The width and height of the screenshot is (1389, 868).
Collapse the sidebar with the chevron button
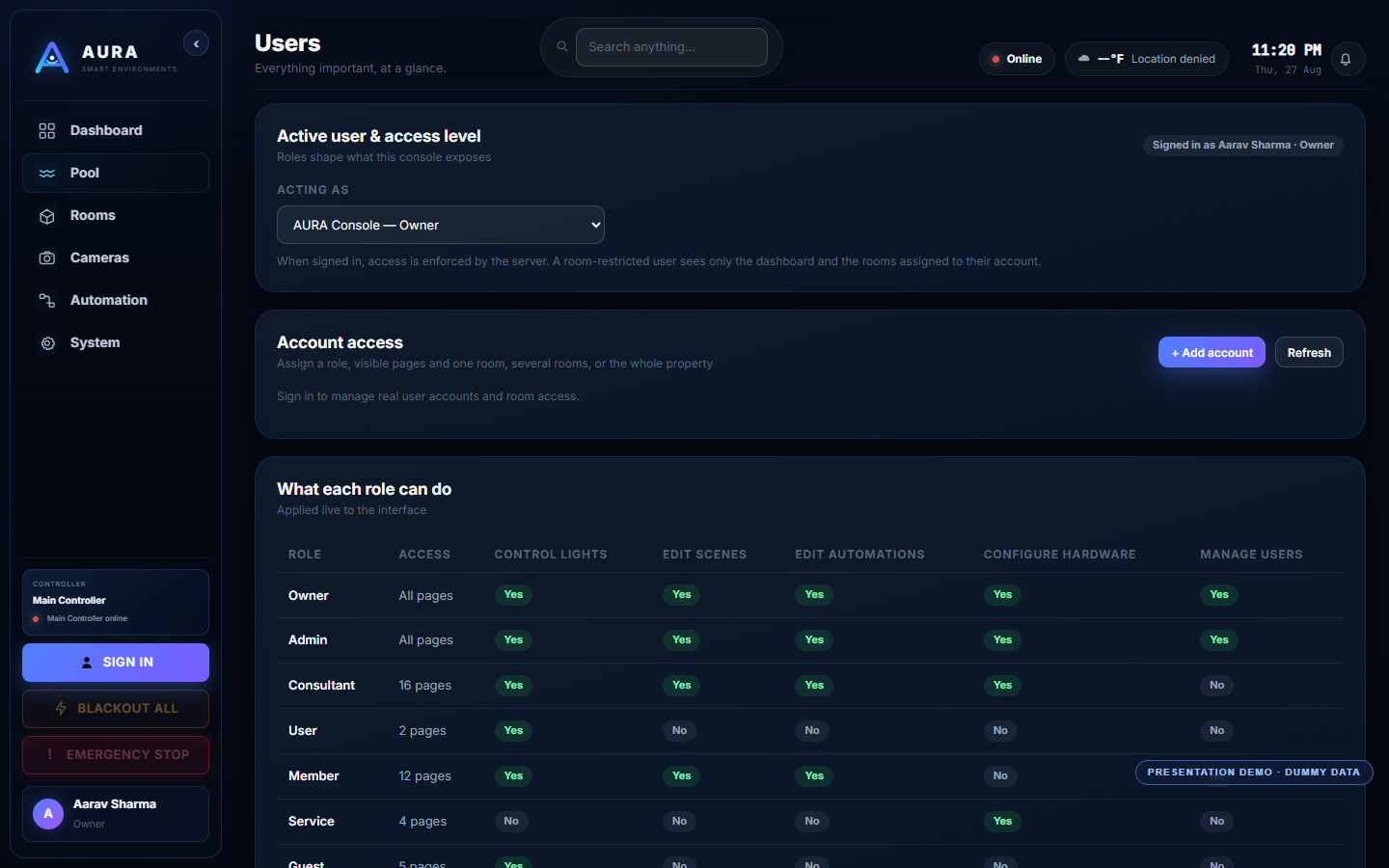point(196,43)
